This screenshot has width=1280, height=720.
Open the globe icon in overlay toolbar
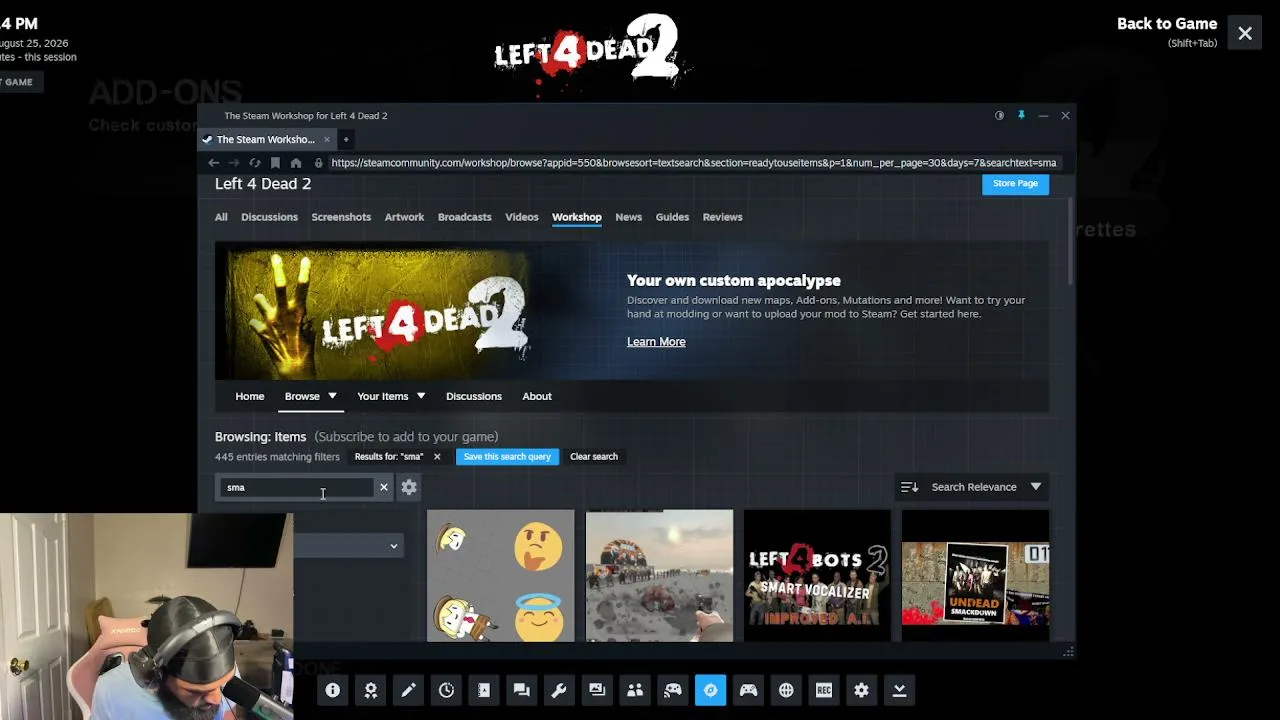tap(786, 690)
